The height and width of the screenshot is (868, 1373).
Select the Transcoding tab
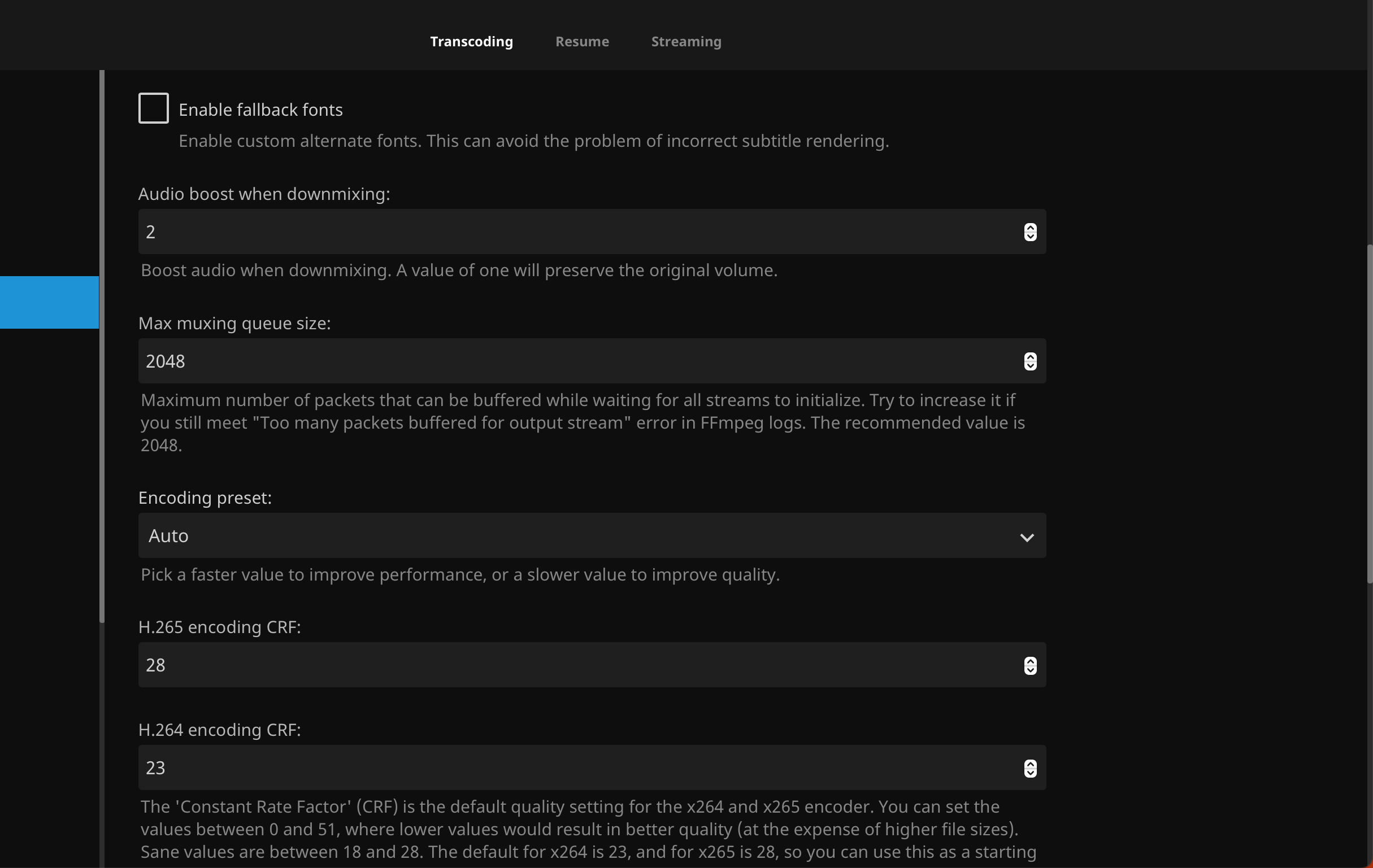tap(471, 42)
